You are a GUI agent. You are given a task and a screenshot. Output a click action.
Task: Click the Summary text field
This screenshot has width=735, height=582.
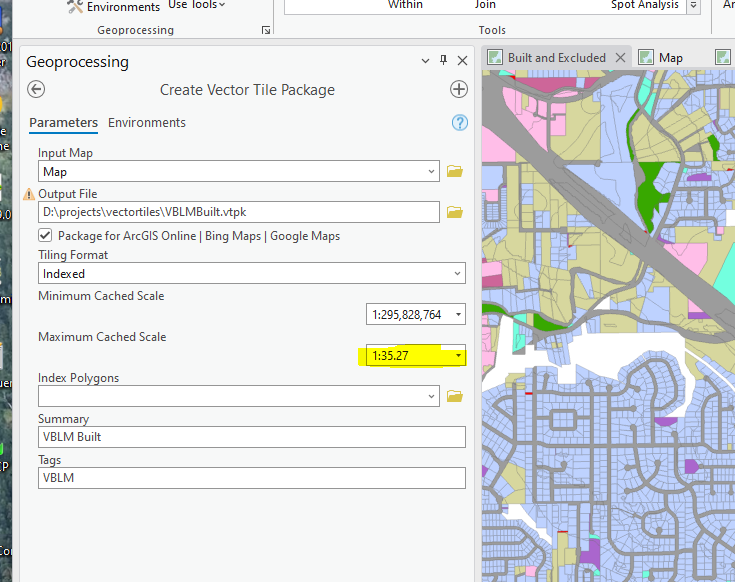[252, 437]
